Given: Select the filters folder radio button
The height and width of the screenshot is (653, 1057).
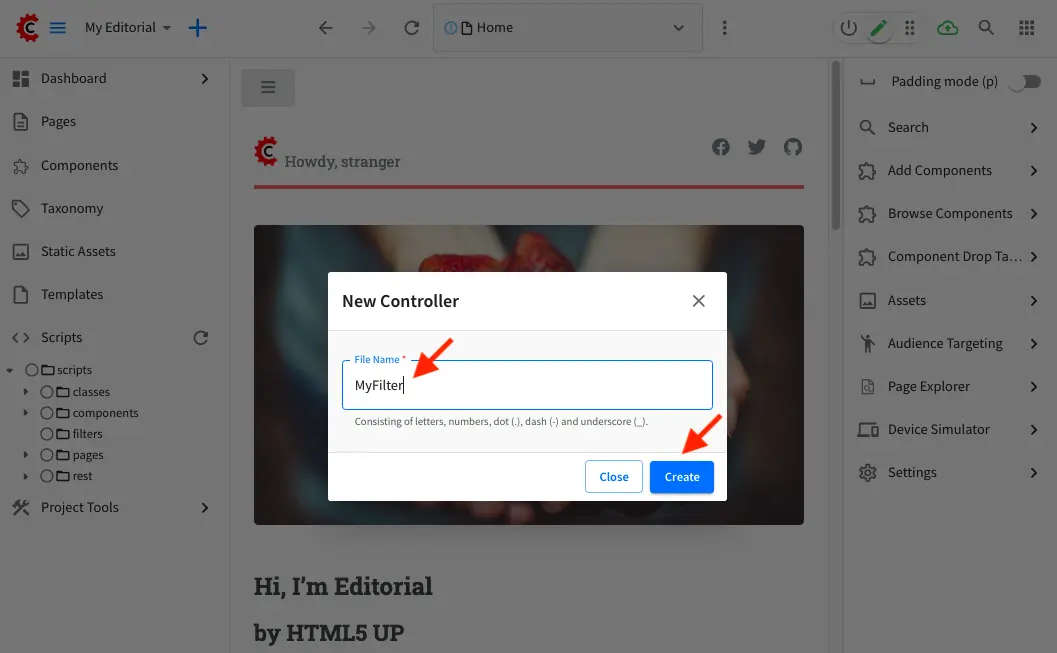Looking at the screenshot, I should pos(47,434).
